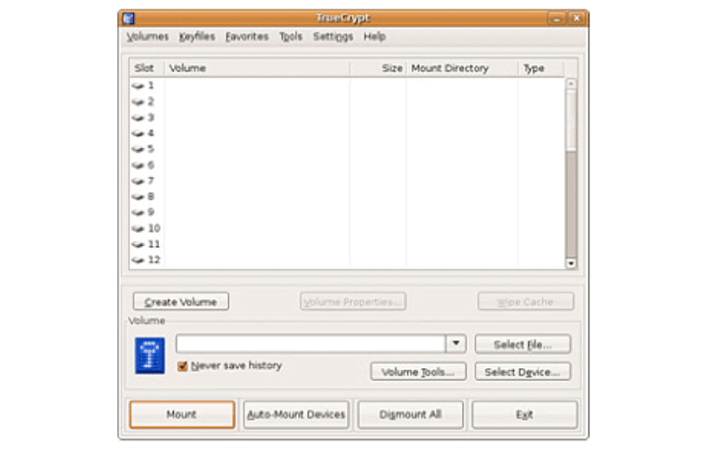Click the Wipe Cache button
Viewport: 720px width, 449px height.
525,302
